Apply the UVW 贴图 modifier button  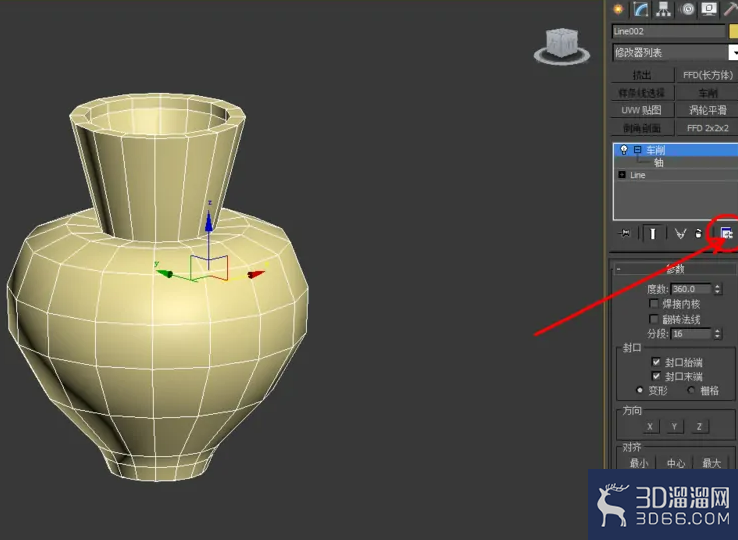(x=642, y=110)
